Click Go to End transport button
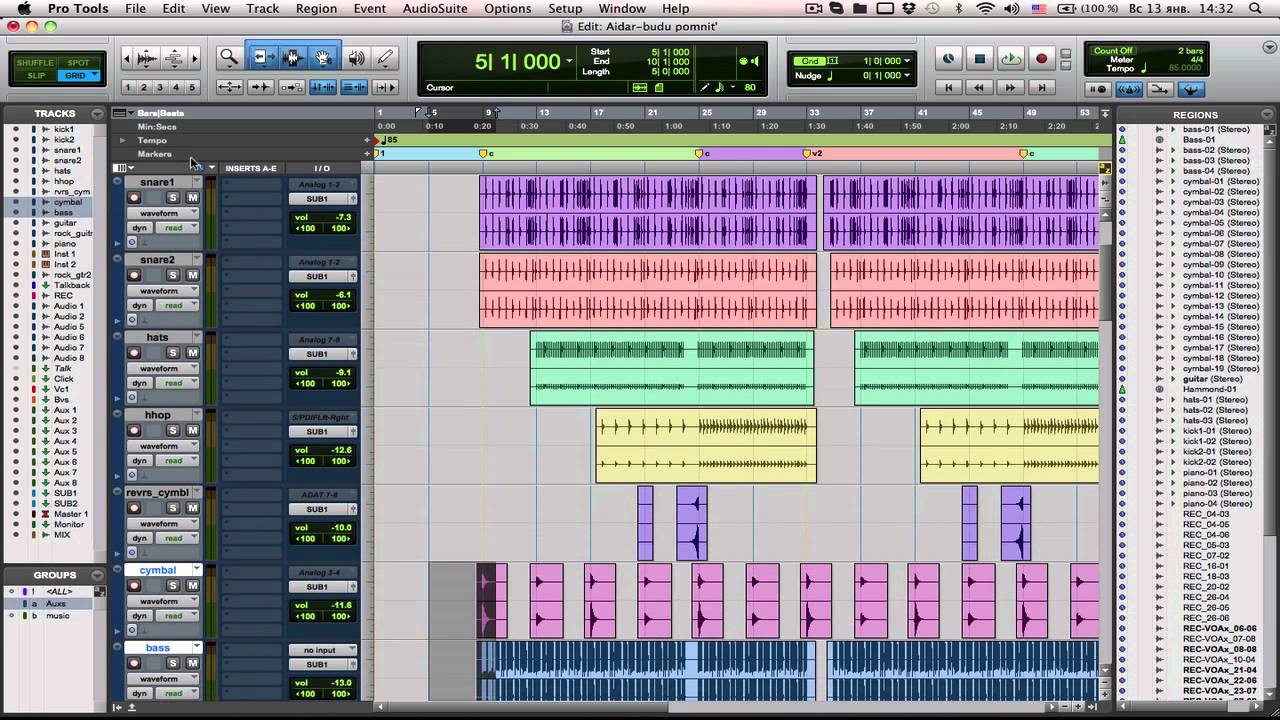This screenshot has height=720, width=1280. pos(1041,88)
